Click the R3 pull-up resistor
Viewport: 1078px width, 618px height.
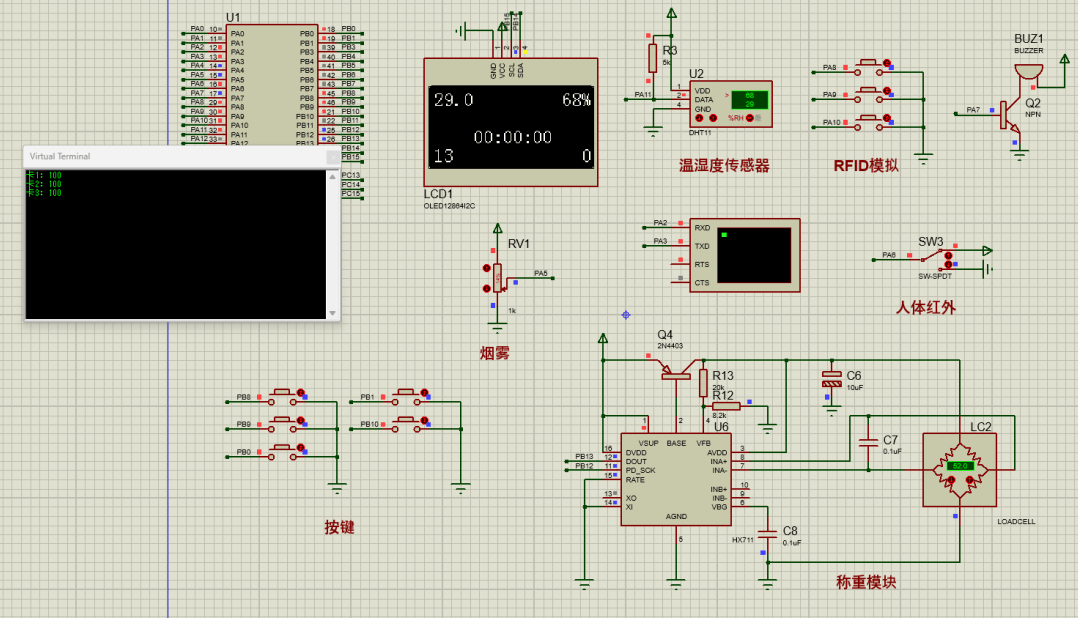click(x=652, y=57)
